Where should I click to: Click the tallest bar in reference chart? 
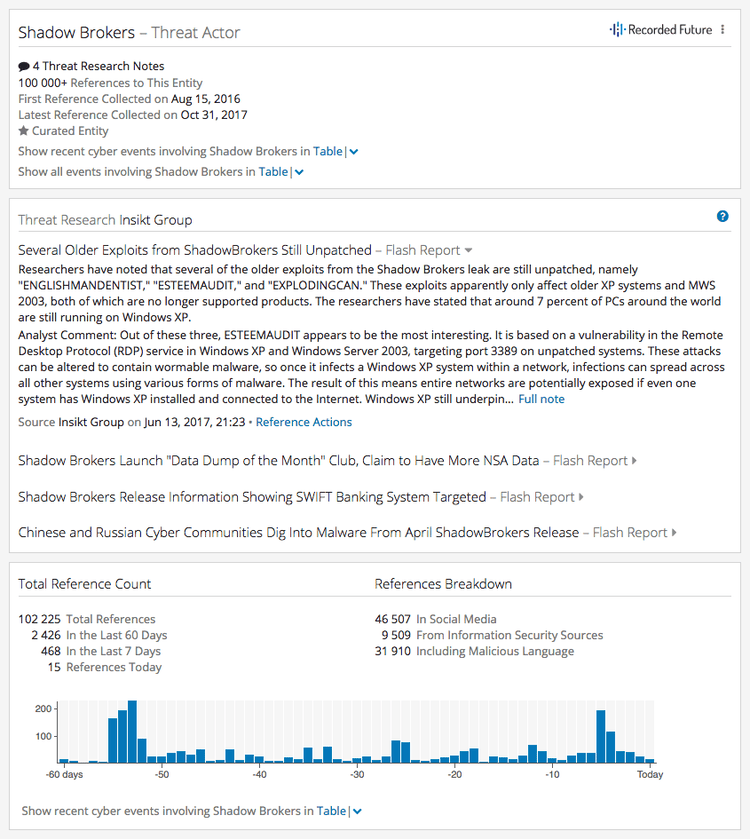(131, 732)
